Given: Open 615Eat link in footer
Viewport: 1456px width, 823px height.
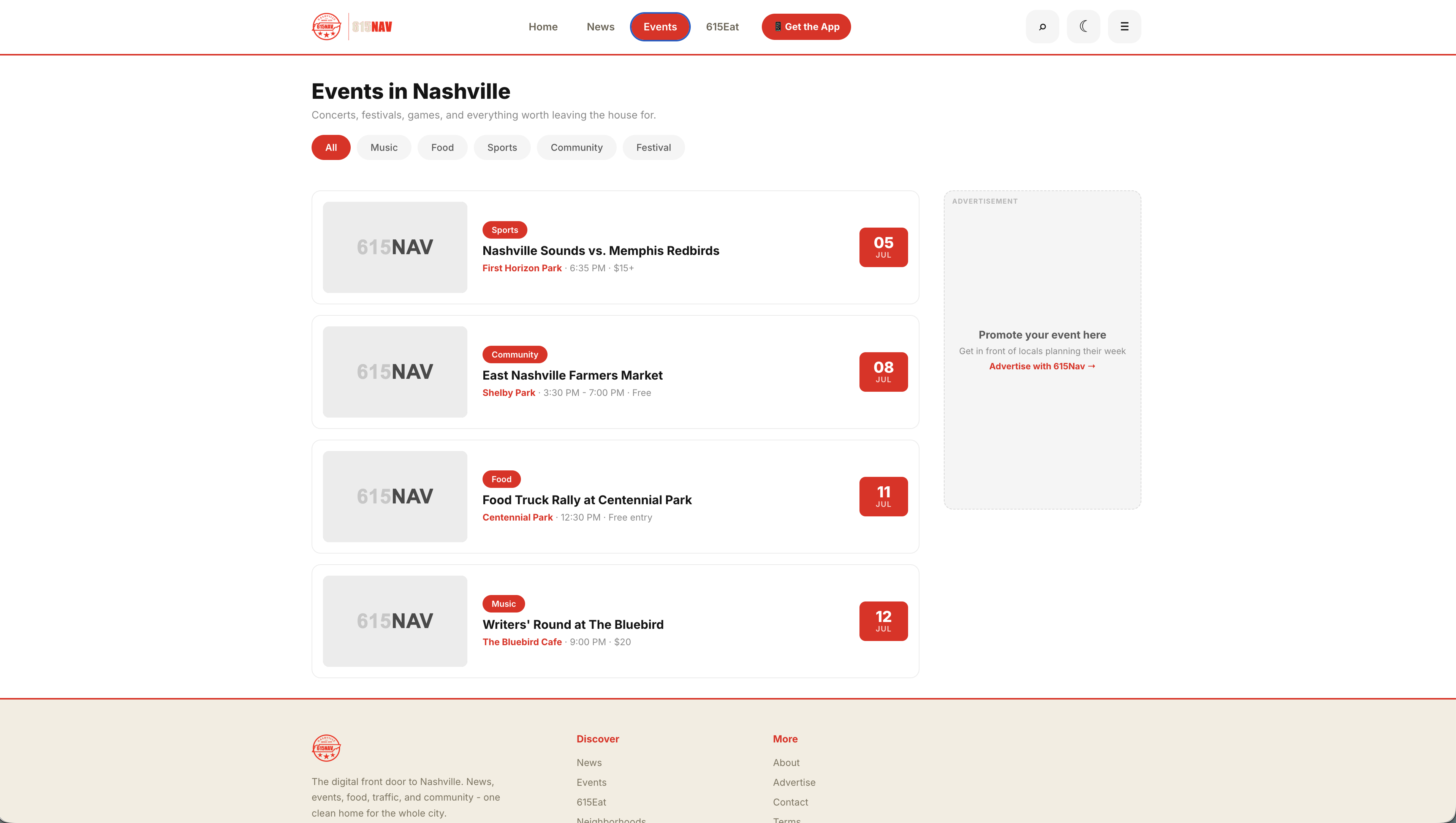Looking at the screenshot, I should 591,802.
